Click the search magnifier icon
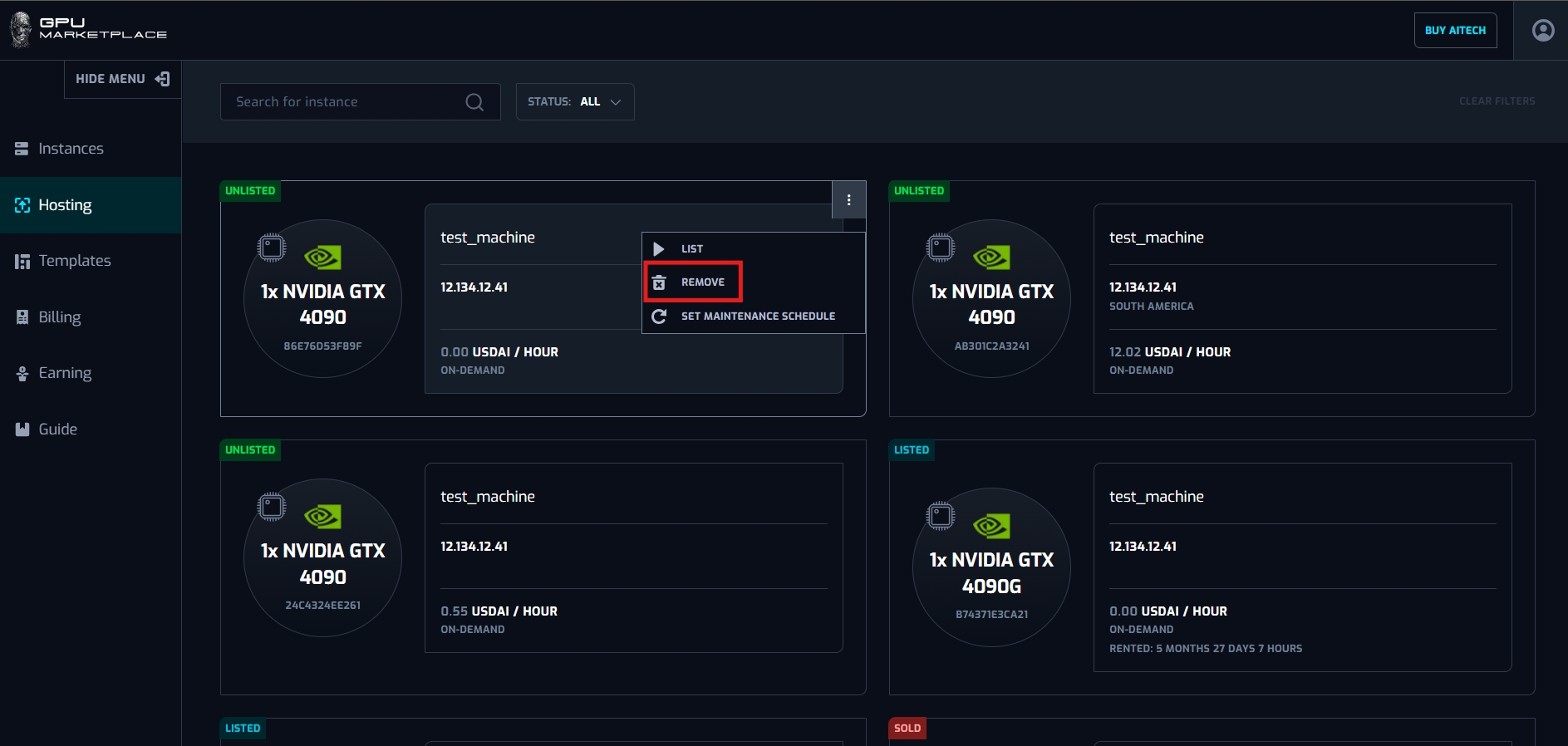This screenshot has height=746, width=1568. click(x=474, y=102)
